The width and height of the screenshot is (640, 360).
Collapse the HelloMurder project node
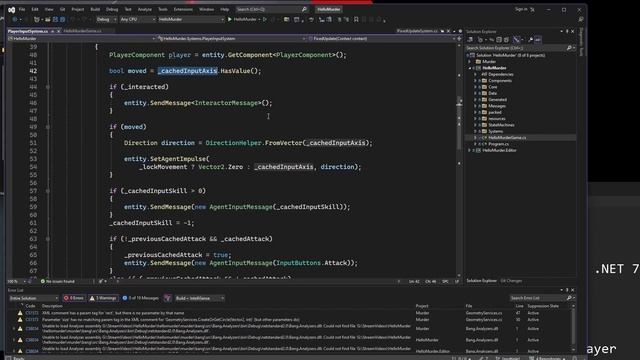pyautogui.click(x=469, y=68)
